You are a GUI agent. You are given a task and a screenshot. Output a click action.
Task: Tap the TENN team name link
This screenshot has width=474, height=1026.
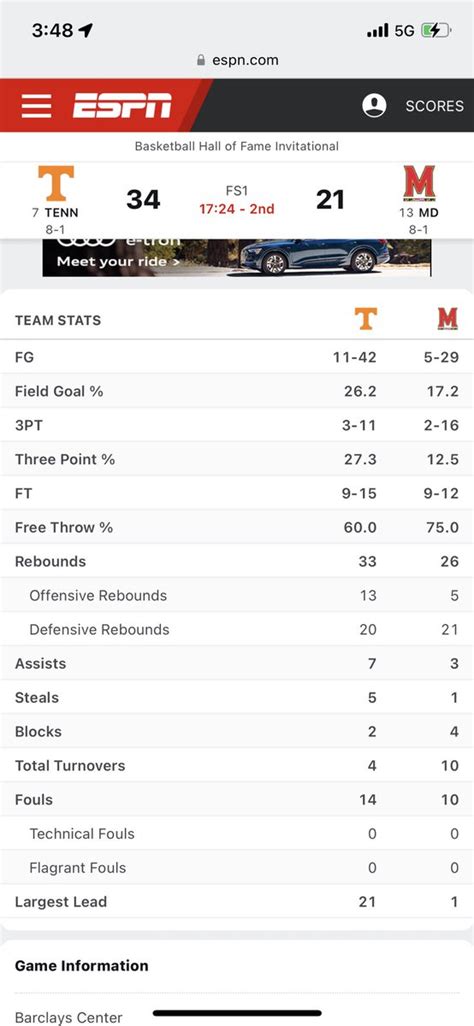pyautogui.click(x=62, y=213)
